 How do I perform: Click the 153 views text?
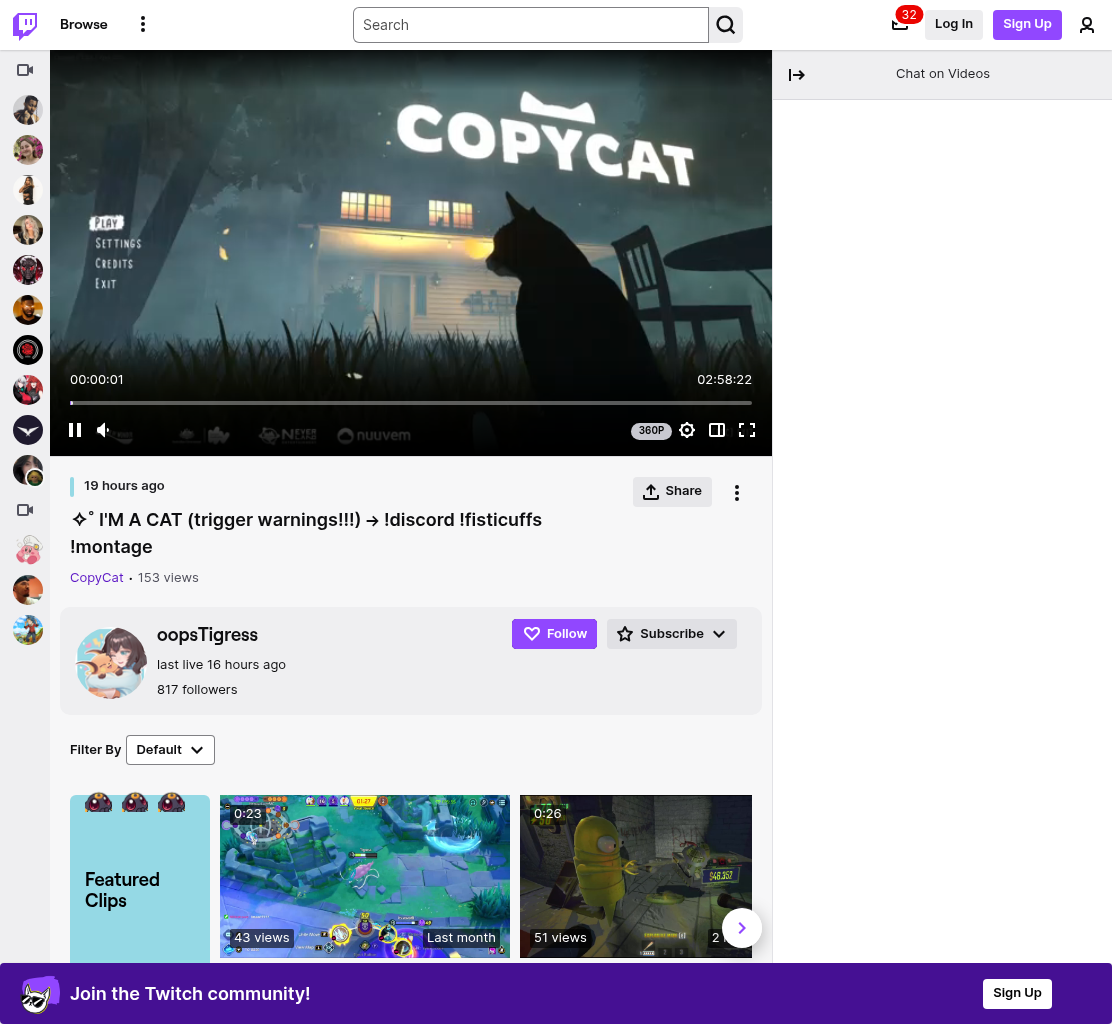tap(168, 577)
